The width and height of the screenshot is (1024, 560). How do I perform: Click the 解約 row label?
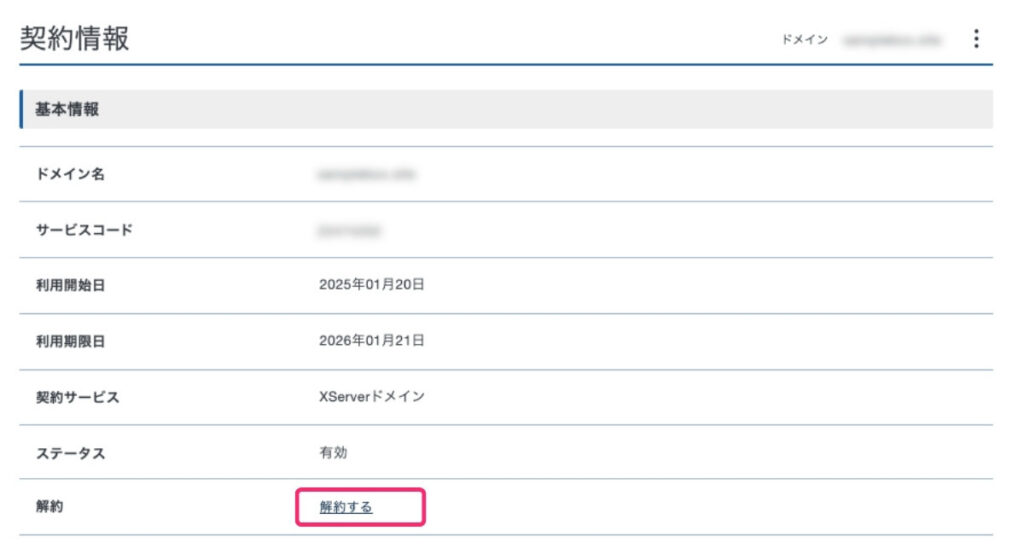pos(49,507)
